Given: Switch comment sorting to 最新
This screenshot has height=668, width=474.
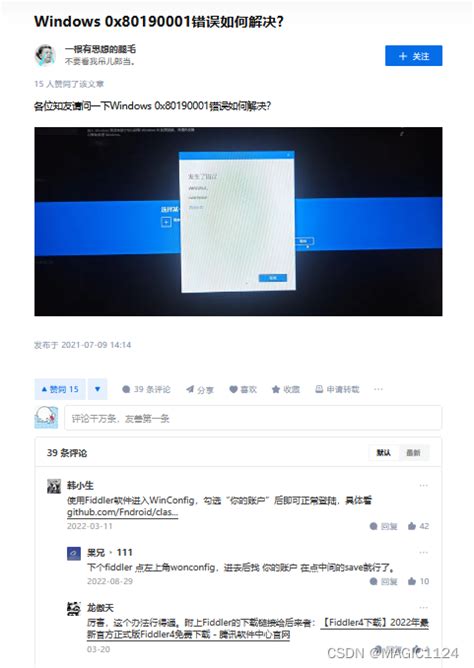Looking at the screenshot, I should point(413,452).
